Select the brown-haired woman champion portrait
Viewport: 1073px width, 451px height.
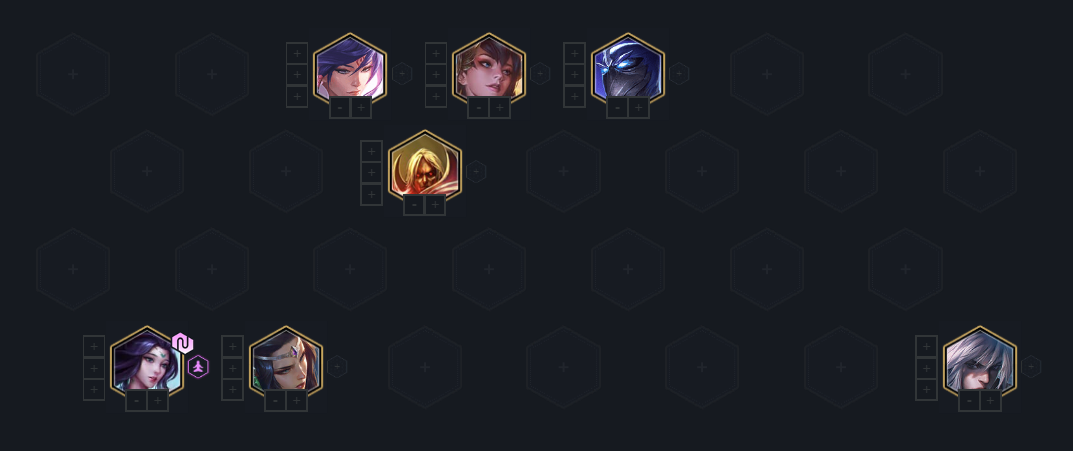pyautogui.click(x=489, y=68)
